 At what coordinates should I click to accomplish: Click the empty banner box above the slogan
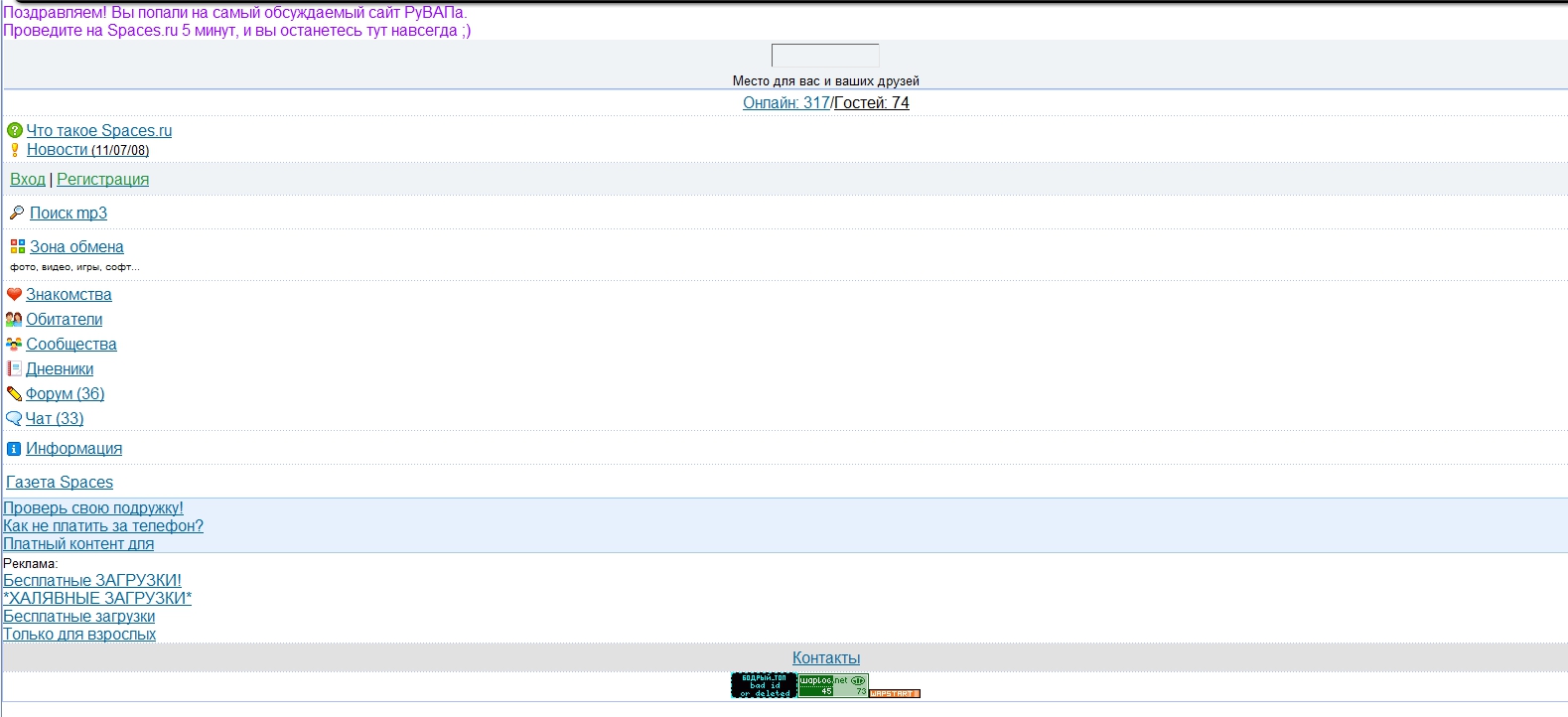[x=825, y=56]
